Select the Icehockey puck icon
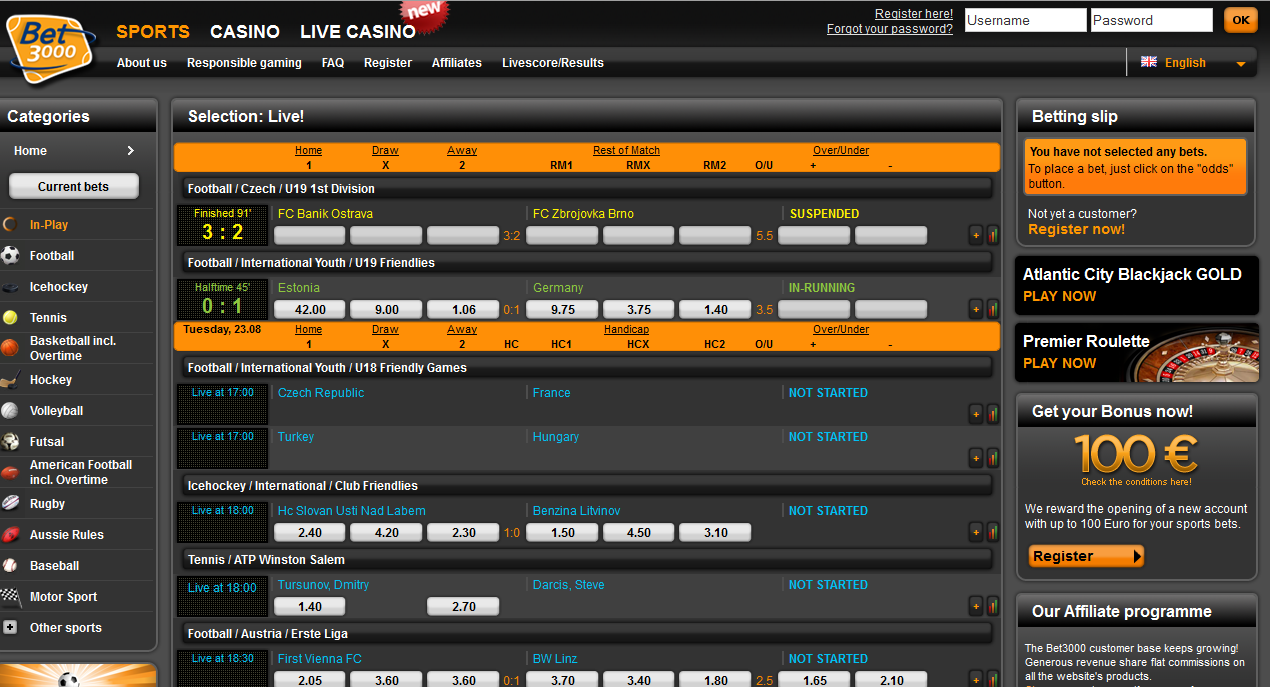The width and height of the screenshot is (1270, 687). click(x=10, y=287)
